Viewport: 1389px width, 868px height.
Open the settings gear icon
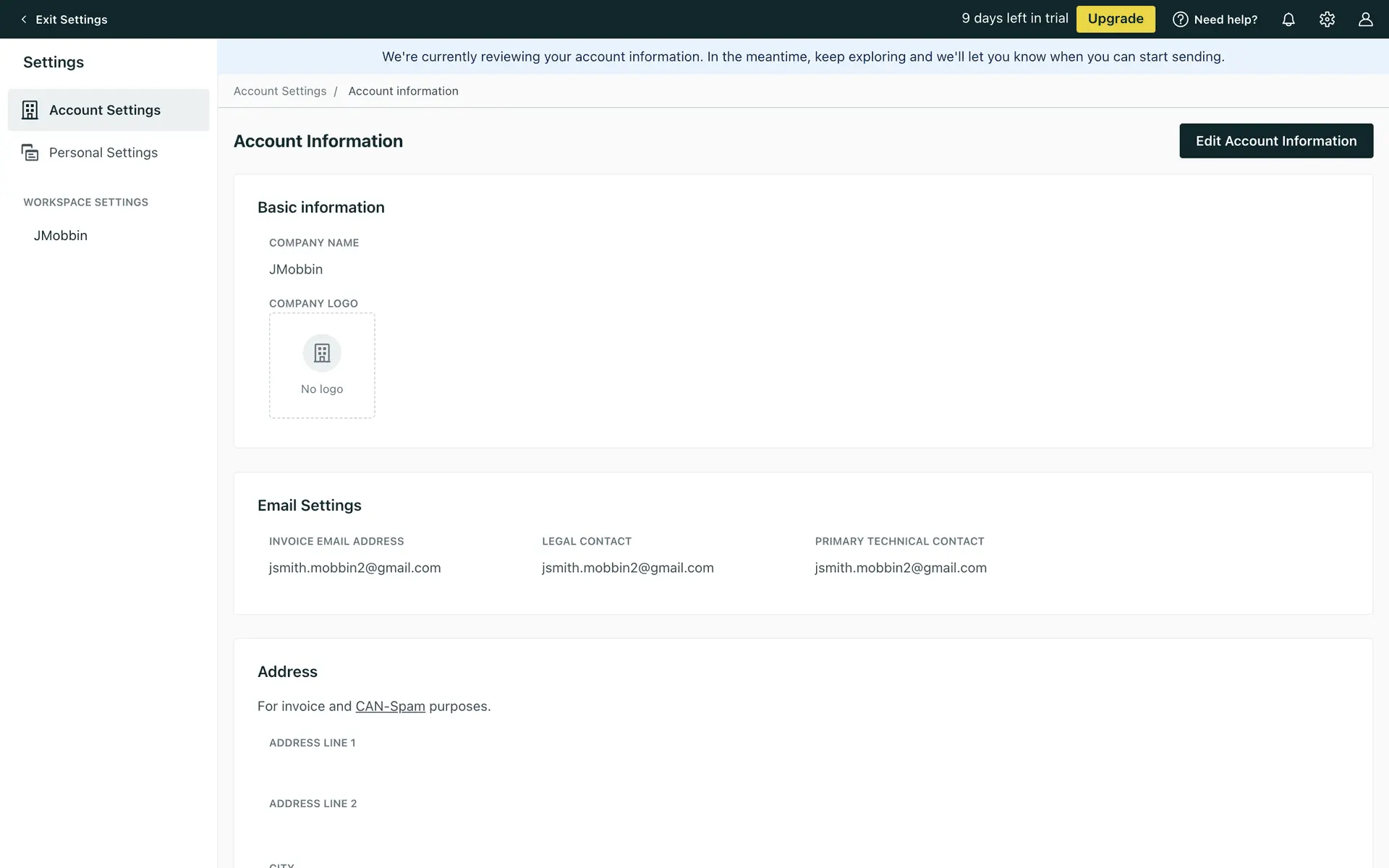pyautogui.click(x=1327, y=20)
